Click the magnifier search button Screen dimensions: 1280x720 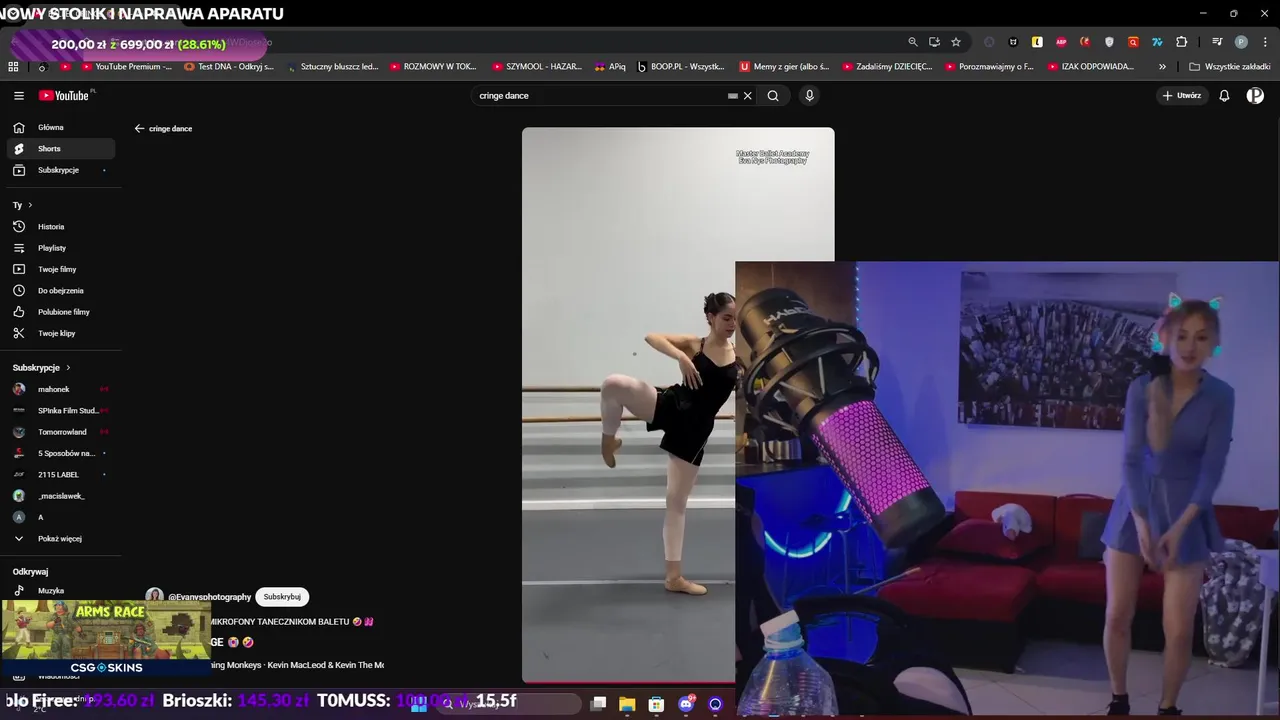click(x=773, y=96)
